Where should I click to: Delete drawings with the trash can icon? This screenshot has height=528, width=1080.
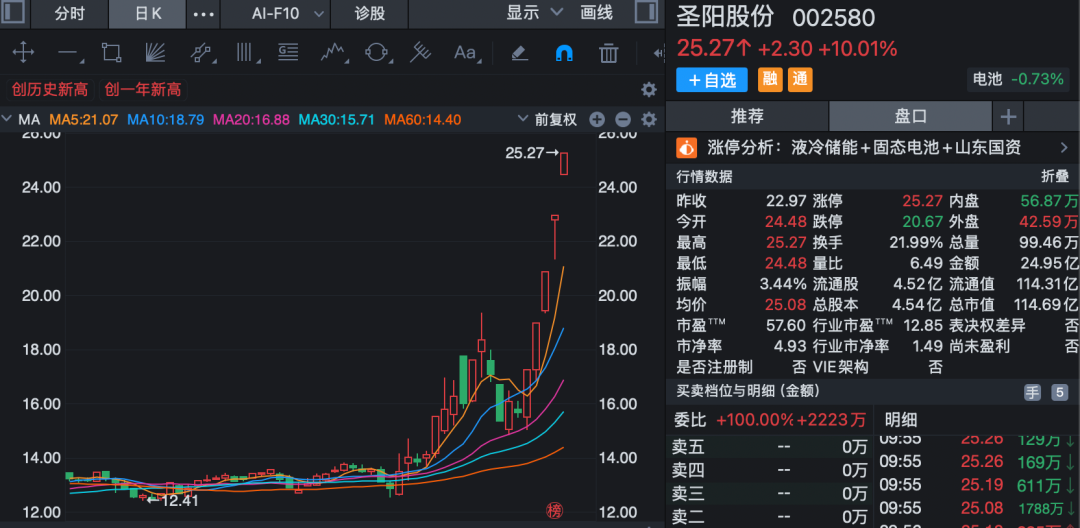tap(608, 53)
